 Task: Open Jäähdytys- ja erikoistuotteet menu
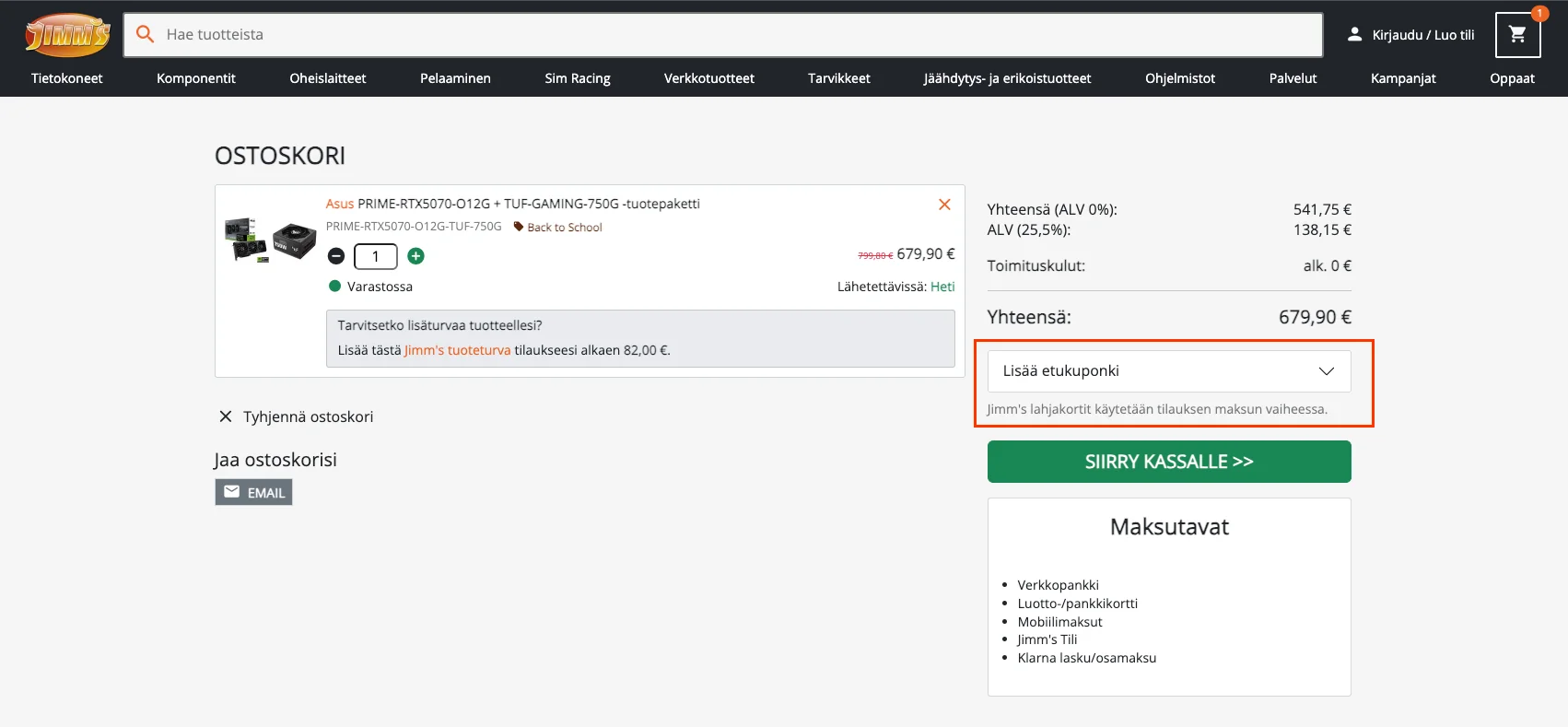[1008, 78]
